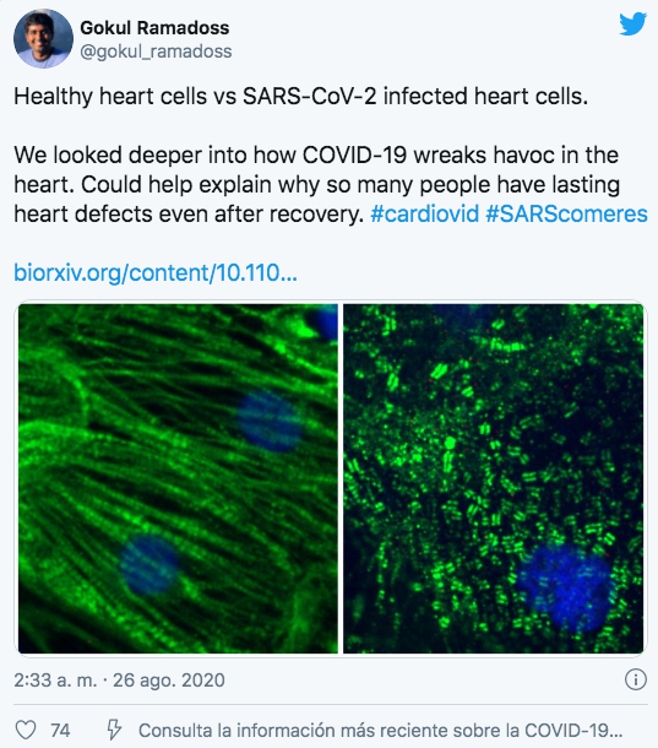Open the @gokul_ramadoss handle
The image size is (658, 748).
pyautogui.click(x=156, y=52)
